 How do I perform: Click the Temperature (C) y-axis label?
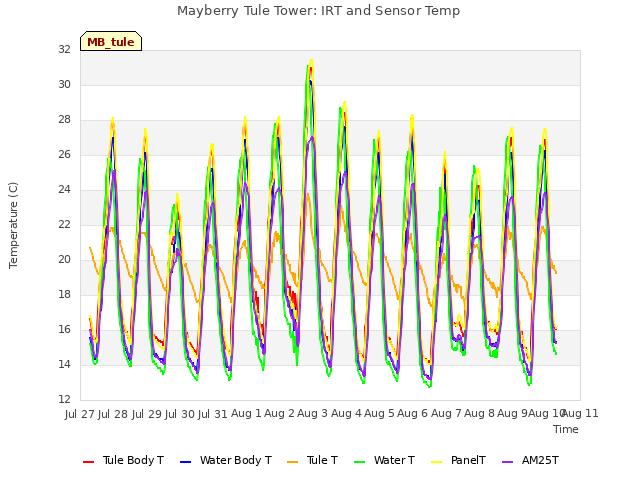point(13,225)
